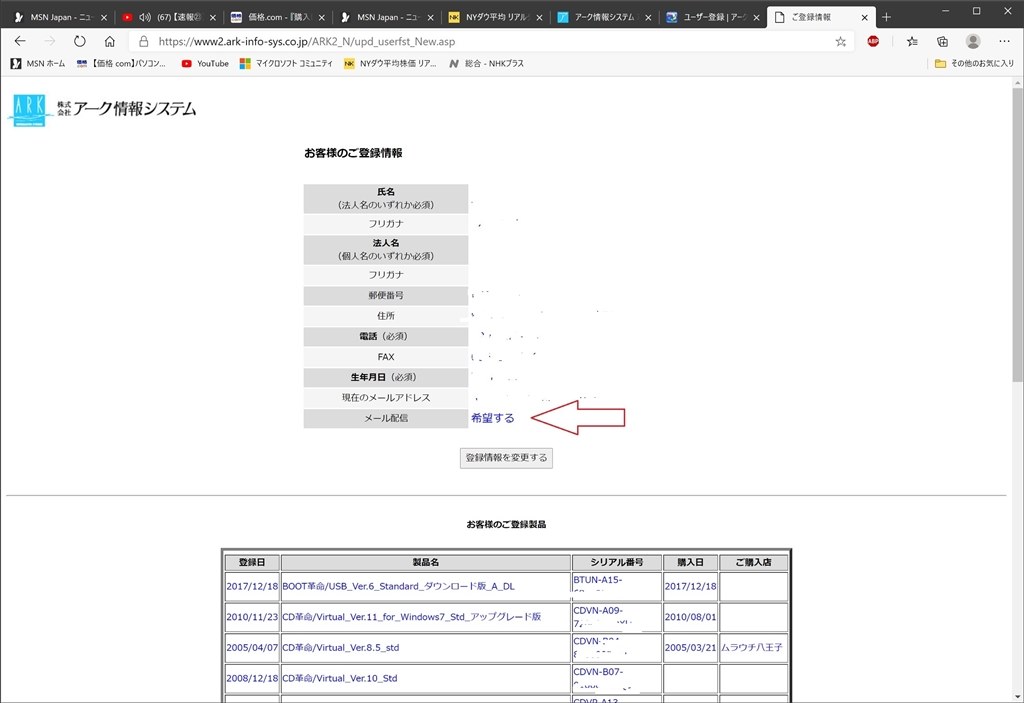The height and width of the screenshot is (703, 1024).
Task: Click the シリアル番号 column header
Action: coord(616,562)
